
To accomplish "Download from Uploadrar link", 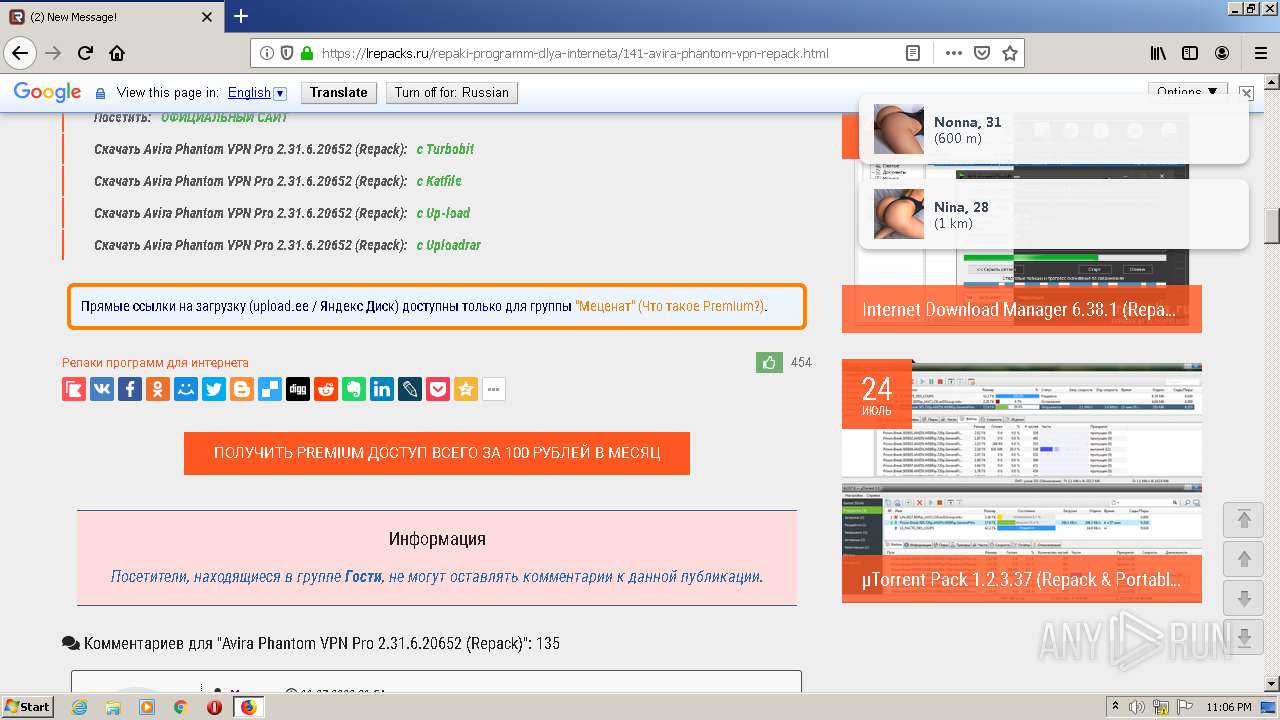I will click(x=449, y=245).
